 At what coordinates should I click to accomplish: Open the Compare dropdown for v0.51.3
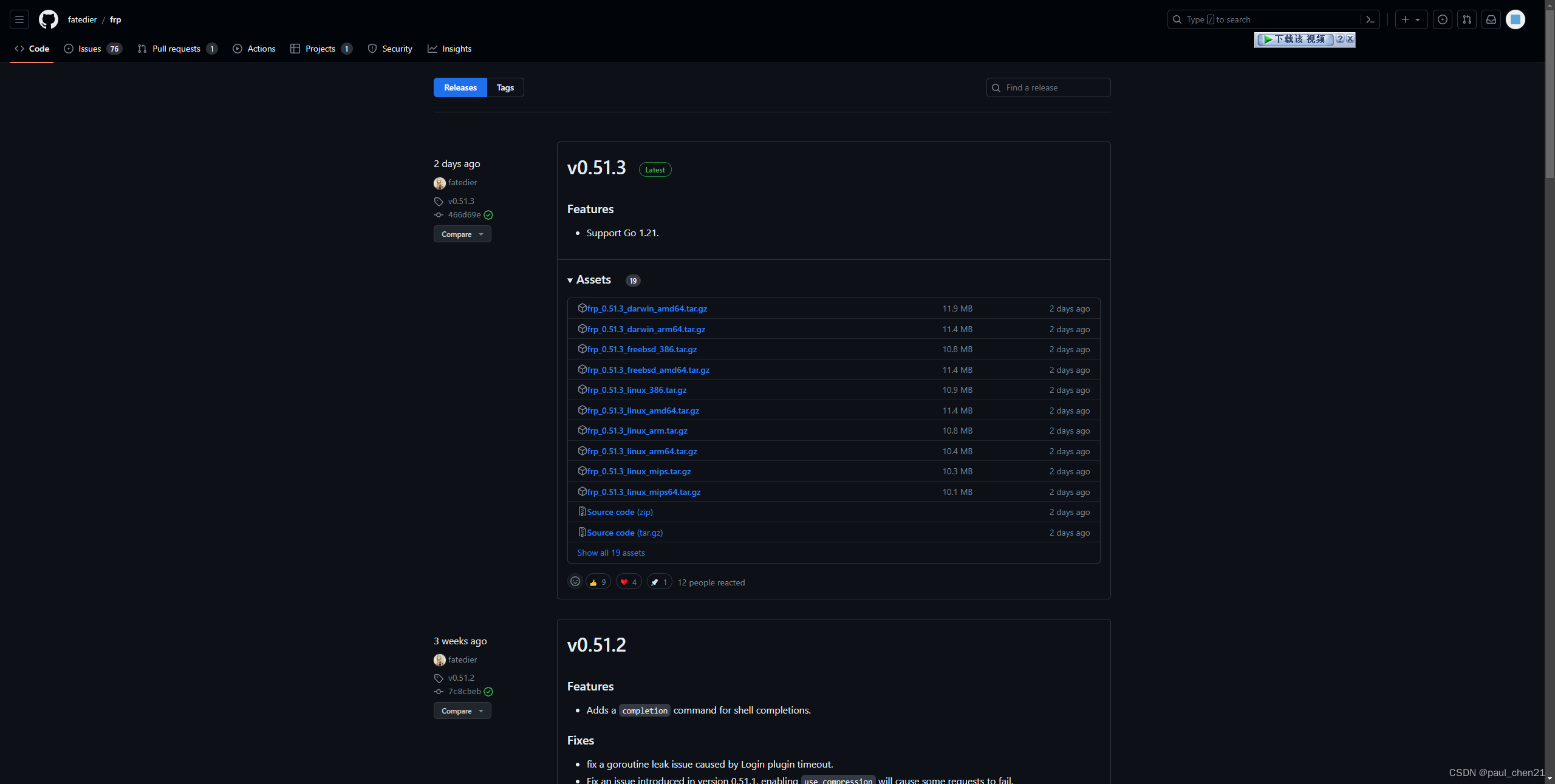click(x=462, y=234)
